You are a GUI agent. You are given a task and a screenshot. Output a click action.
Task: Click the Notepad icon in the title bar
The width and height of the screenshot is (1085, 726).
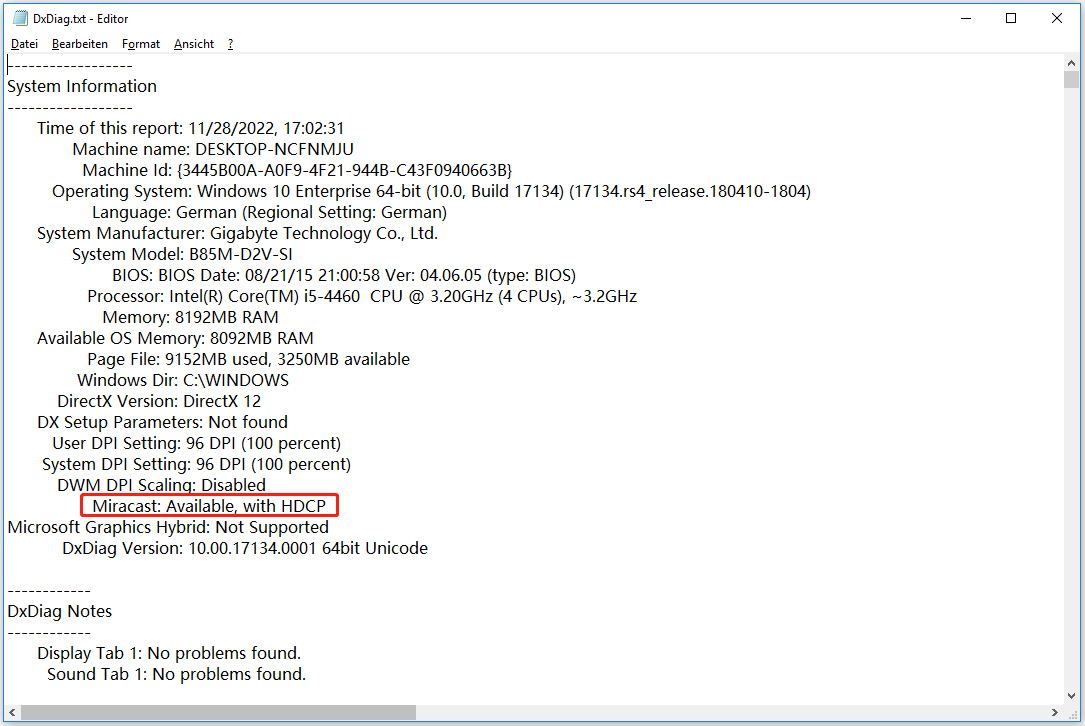[21, 17]
